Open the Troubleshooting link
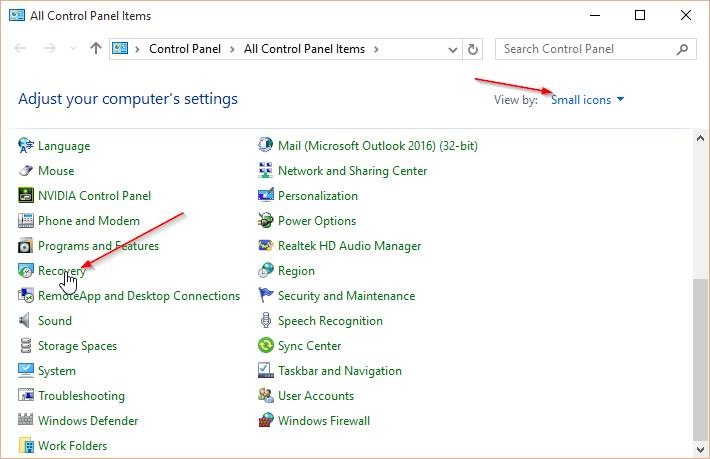 [81, 396]
